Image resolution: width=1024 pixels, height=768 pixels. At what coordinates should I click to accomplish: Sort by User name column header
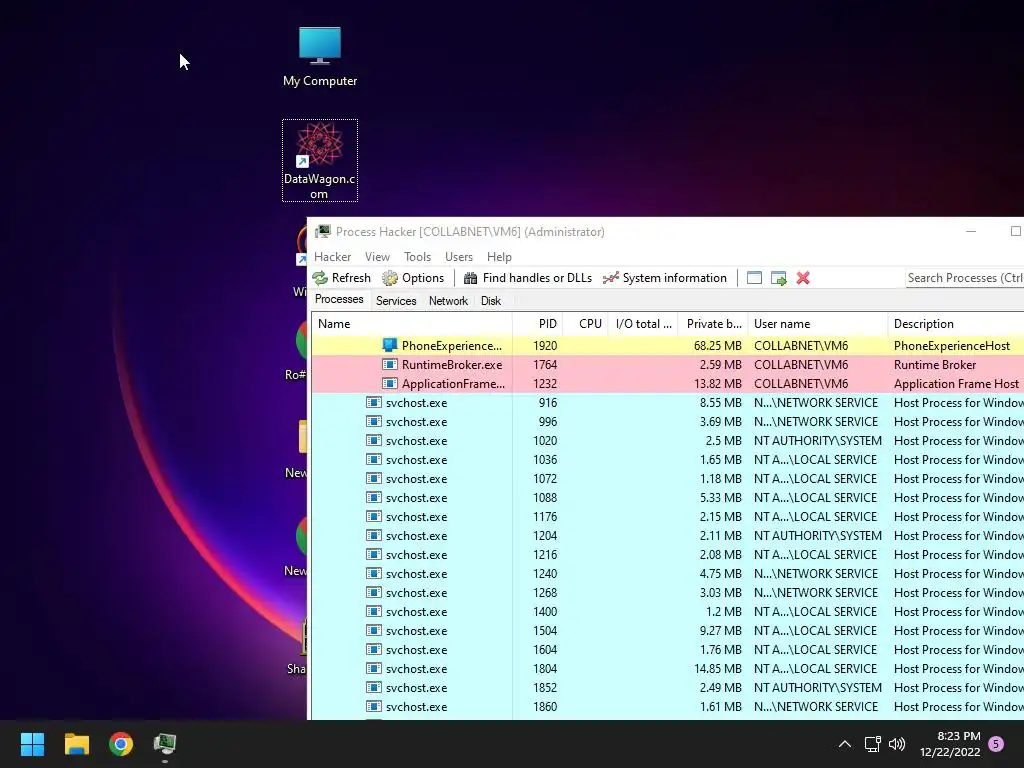(x=818, y=324)
